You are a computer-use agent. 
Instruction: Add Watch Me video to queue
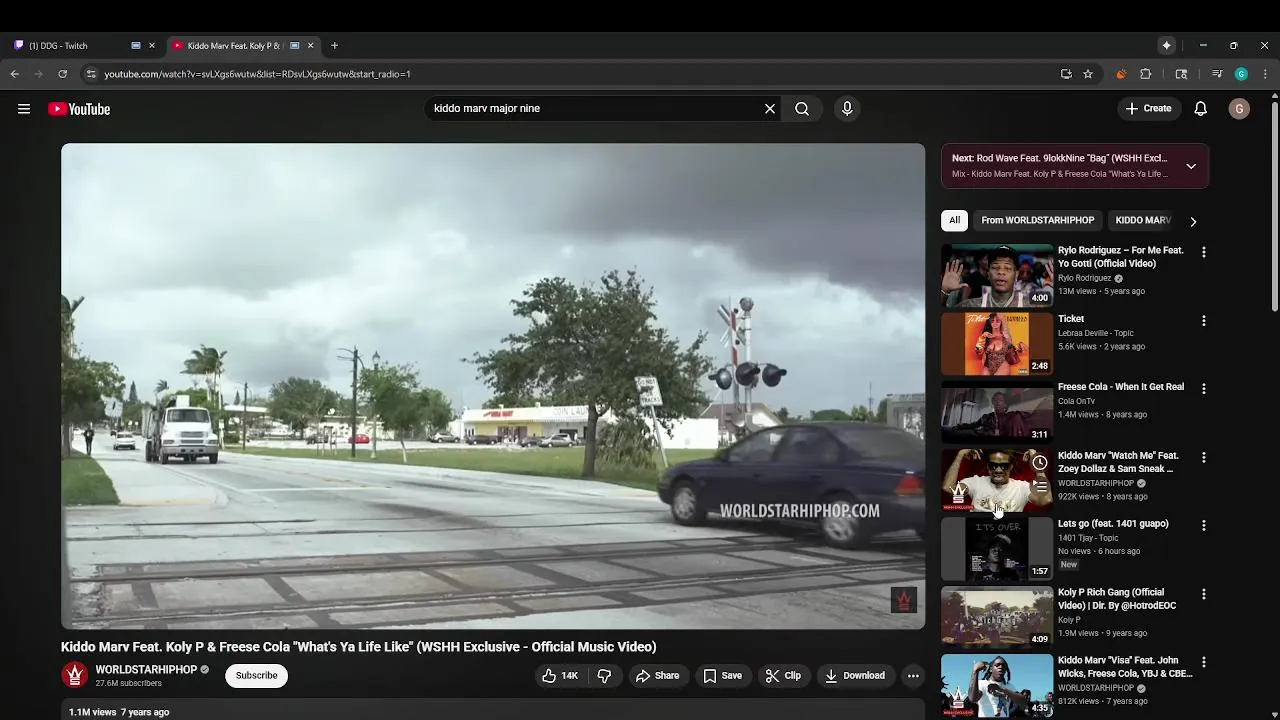coord(1040,486)
